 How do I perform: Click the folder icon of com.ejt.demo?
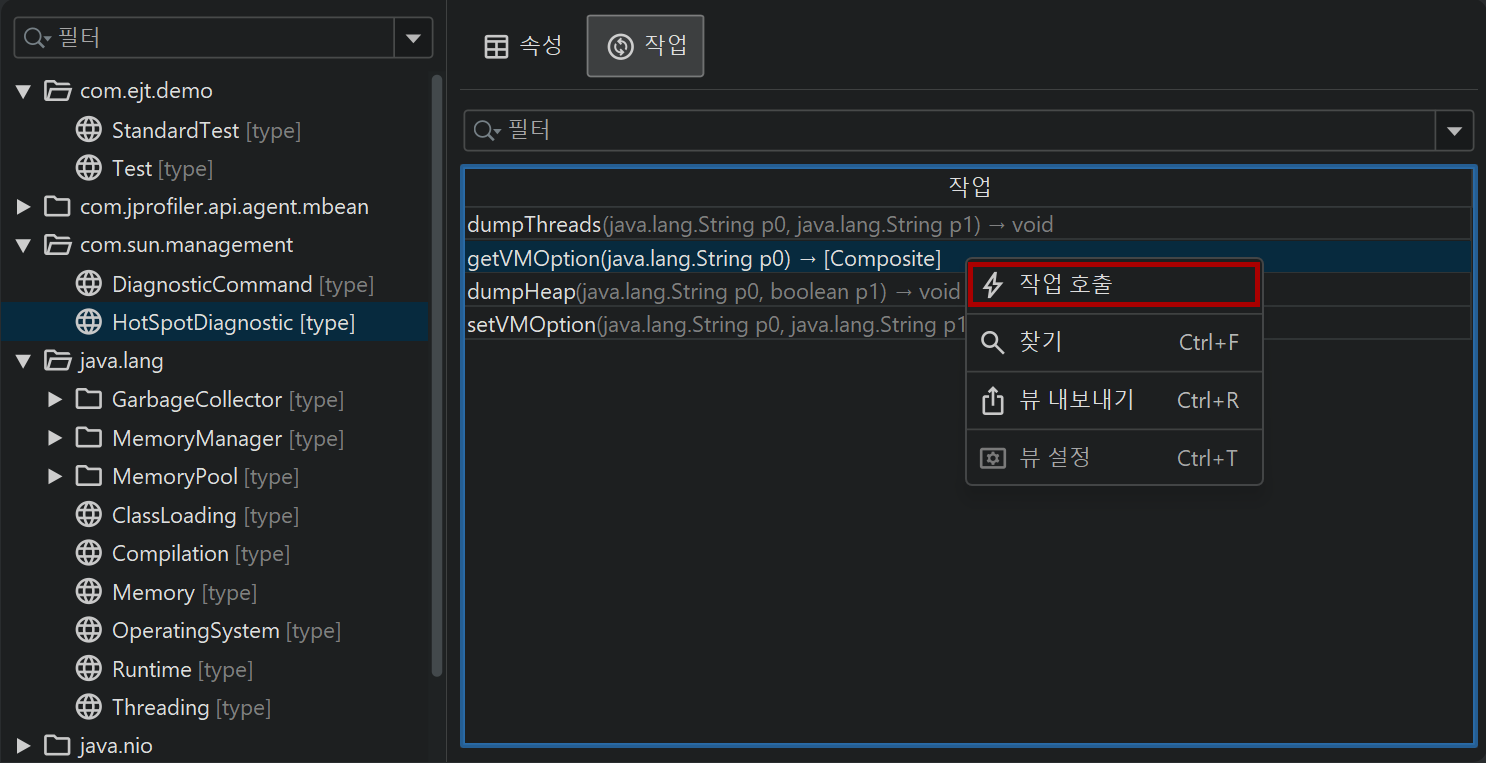(x=57, y=91)
